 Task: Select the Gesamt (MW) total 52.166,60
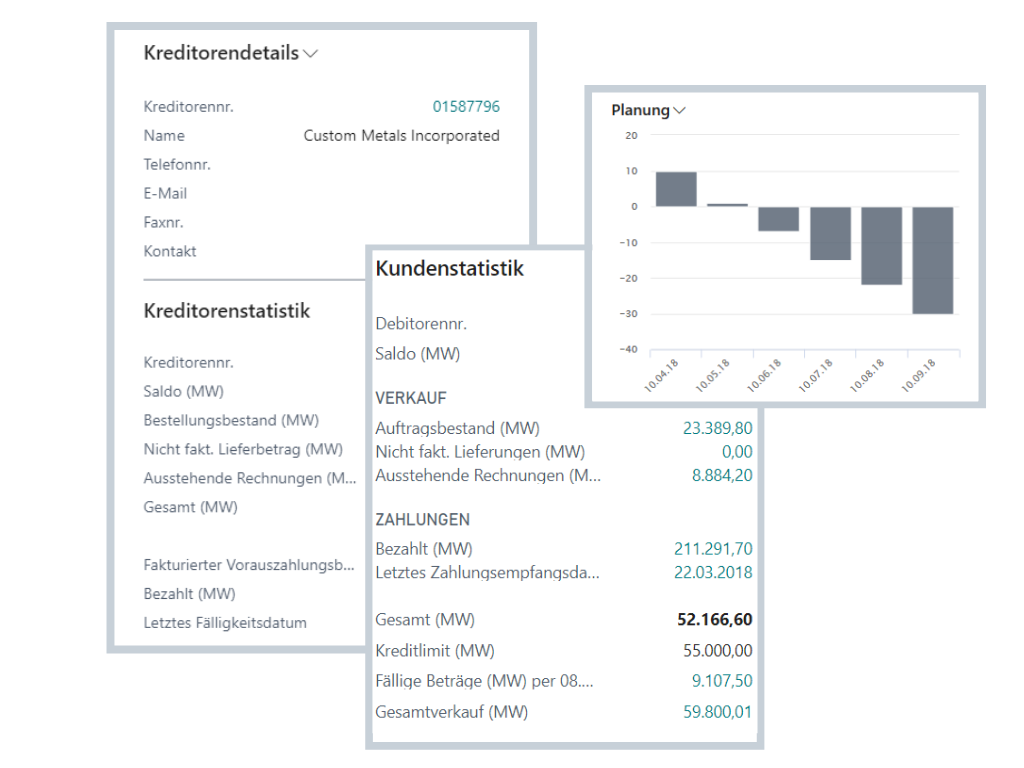click(x=714, y=619)
